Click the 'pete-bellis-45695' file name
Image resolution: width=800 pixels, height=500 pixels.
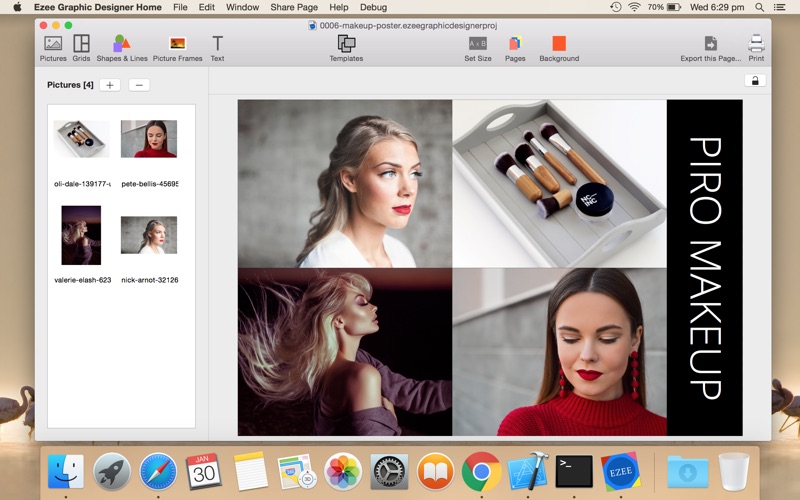pyautogui.click(x=149, y=184)
